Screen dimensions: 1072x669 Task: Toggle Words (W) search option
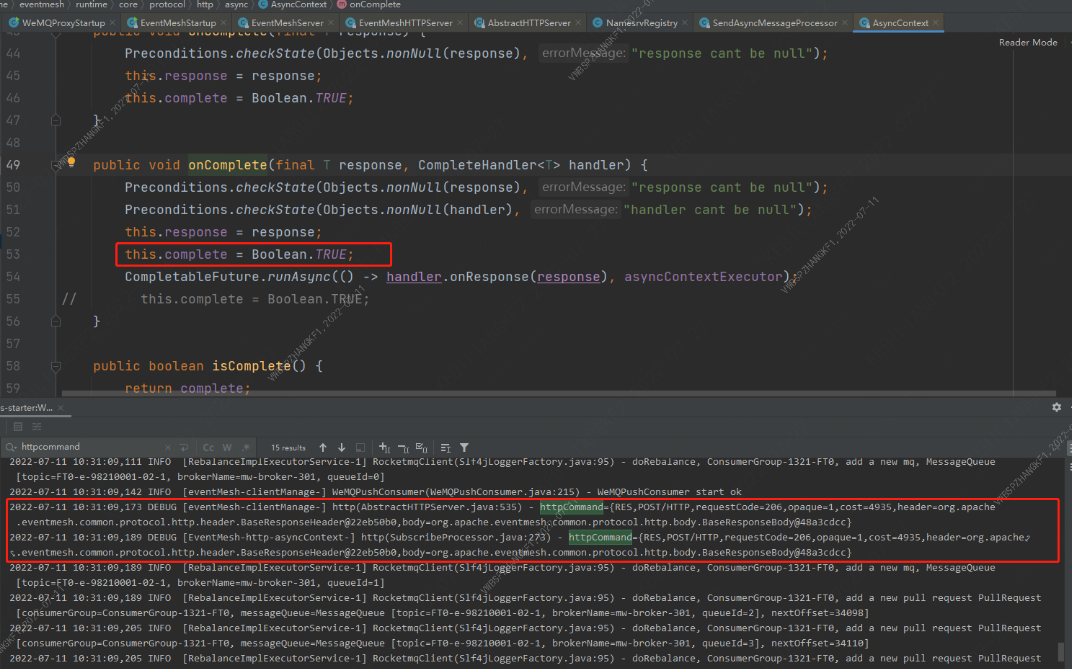[227, 448]
